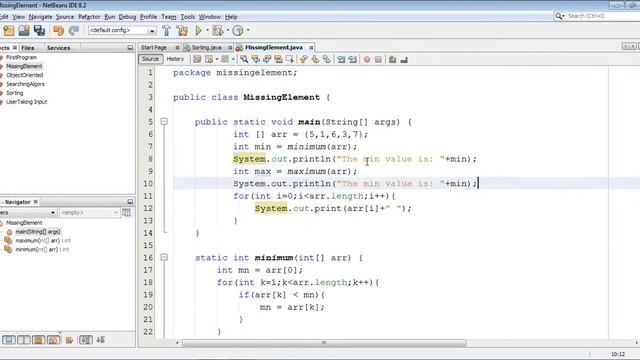
Task: Click the editor horizontal scrollbar thumb
Action: coord(324,343)
